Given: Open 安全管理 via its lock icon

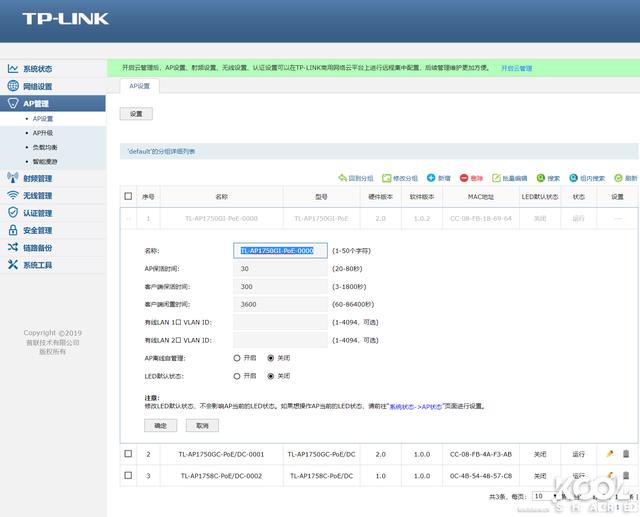Looking at the screenshot, I should (13, 230).
